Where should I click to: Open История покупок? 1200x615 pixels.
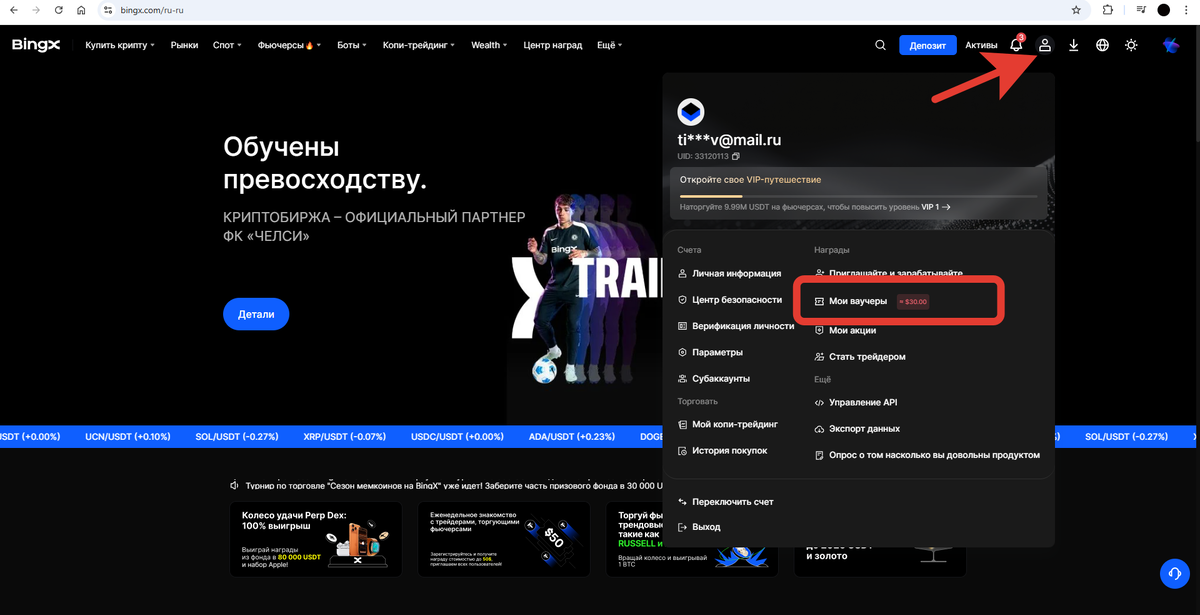point(722,451)
